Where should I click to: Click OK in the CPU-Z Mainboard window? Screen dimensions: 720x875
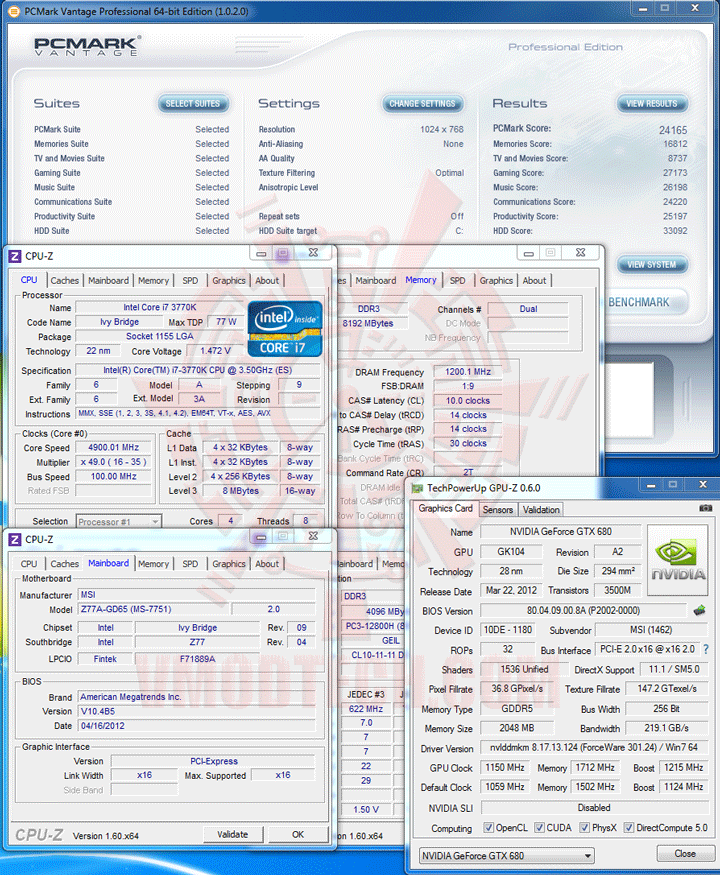[298, 834]
